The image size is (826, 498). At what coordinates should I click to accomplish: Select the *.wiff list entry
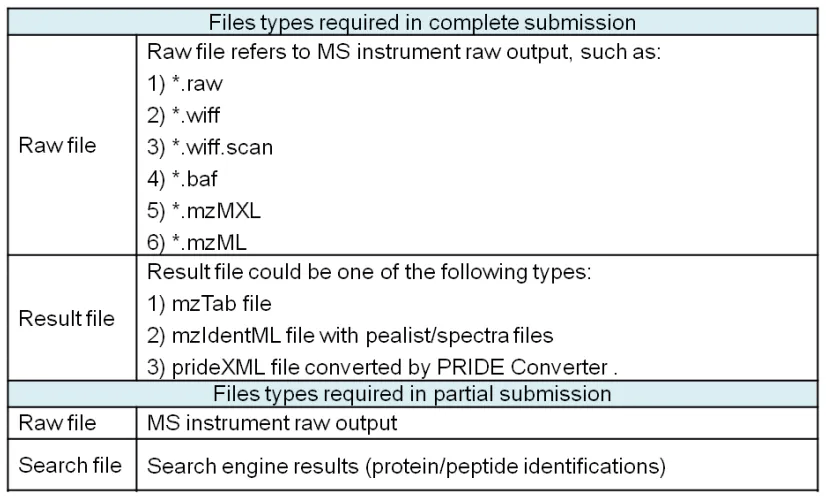click(x=183, y=115)
